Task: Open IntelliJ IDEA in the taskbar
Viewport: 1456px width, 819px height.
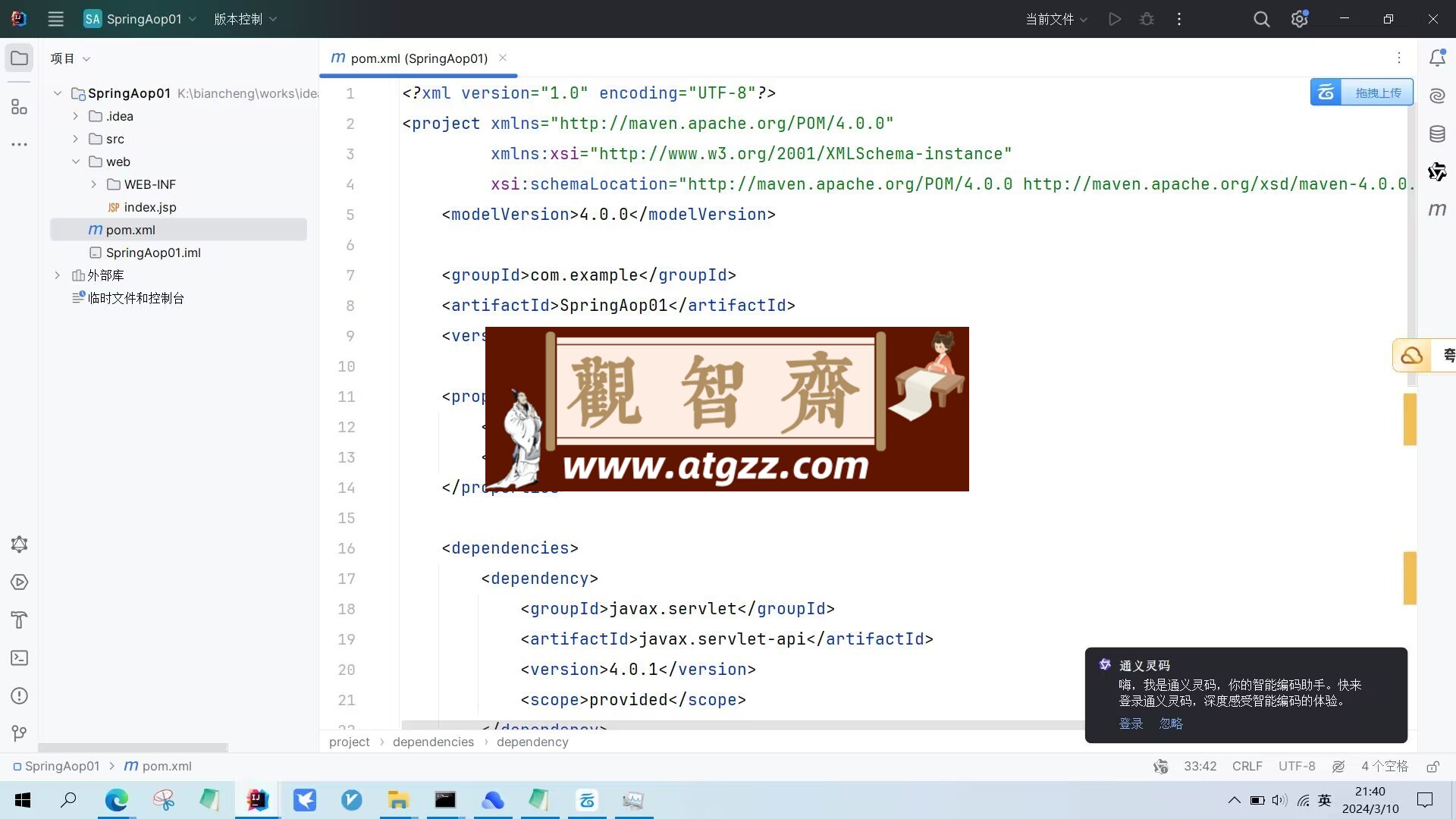Action: [x=258, y=800]
